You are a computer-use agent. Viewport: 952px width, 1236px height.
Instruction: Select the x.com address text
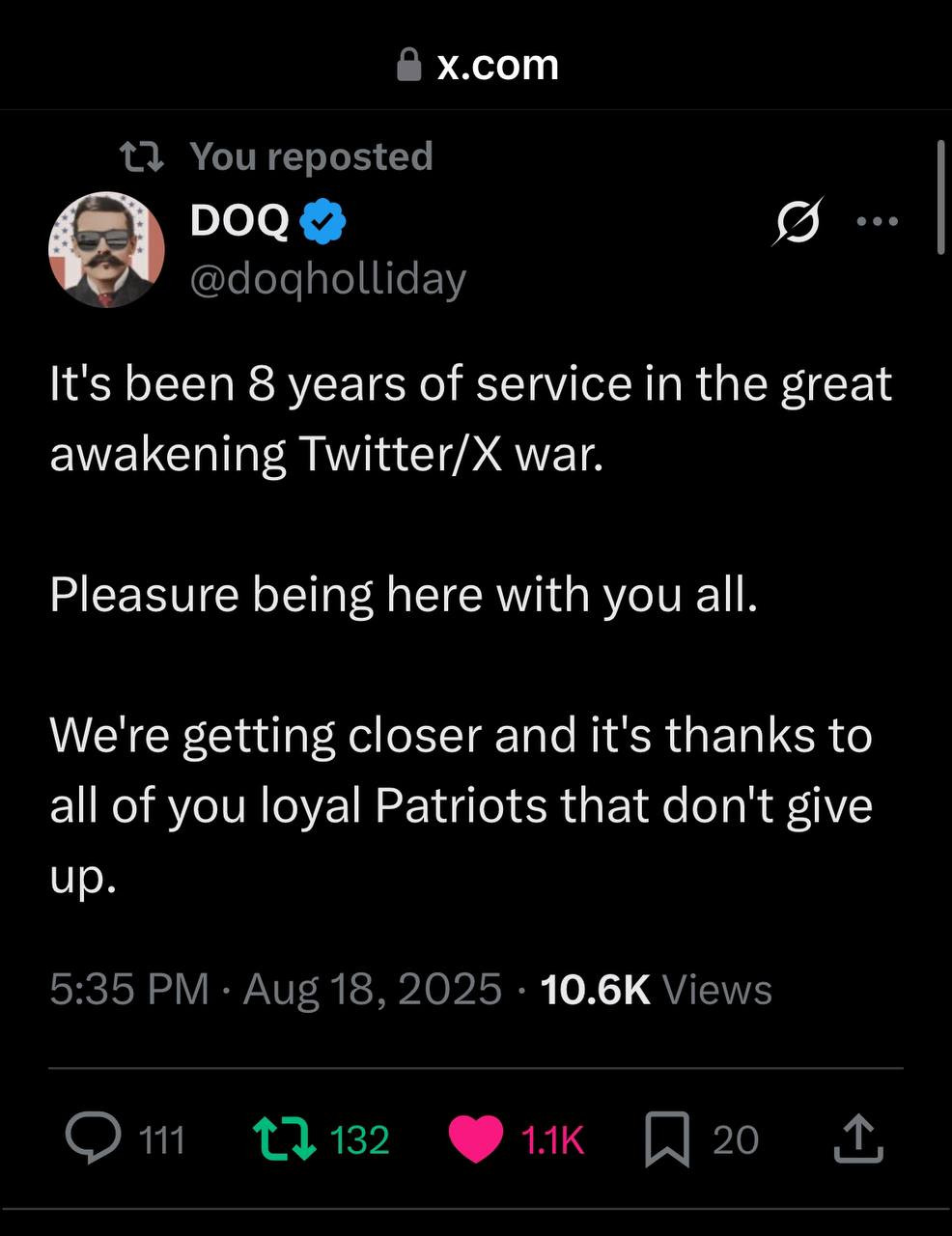tap(497, 66)
